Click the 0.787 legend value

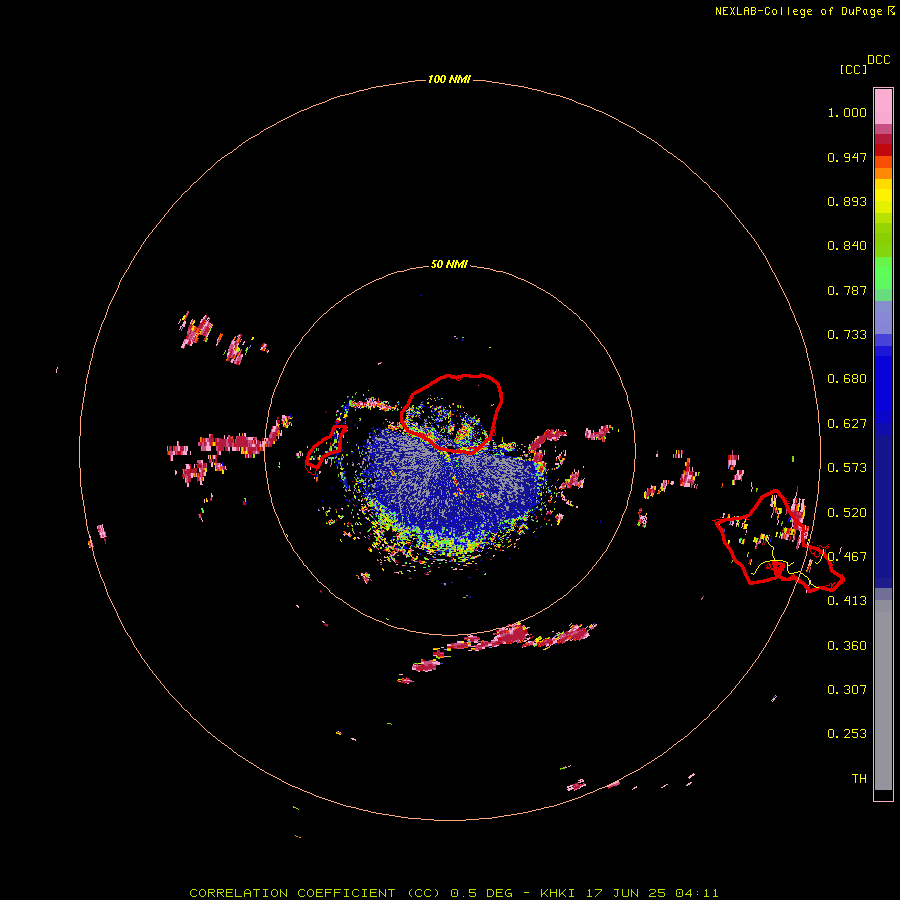(x=847, y=290)
